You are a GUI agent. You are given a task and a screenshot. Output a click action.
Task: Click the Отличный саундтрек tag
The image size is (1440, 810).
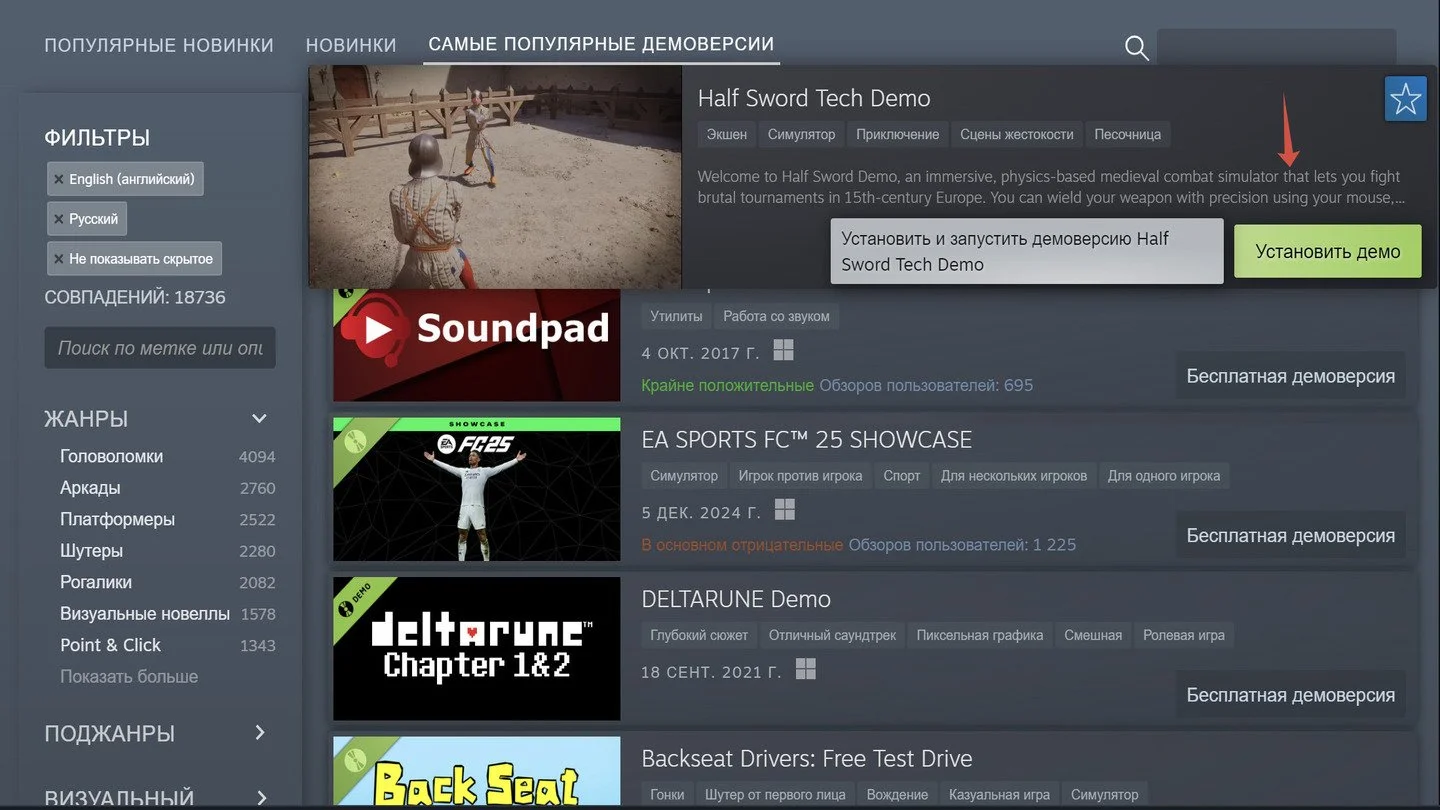(x=833, y=635)
